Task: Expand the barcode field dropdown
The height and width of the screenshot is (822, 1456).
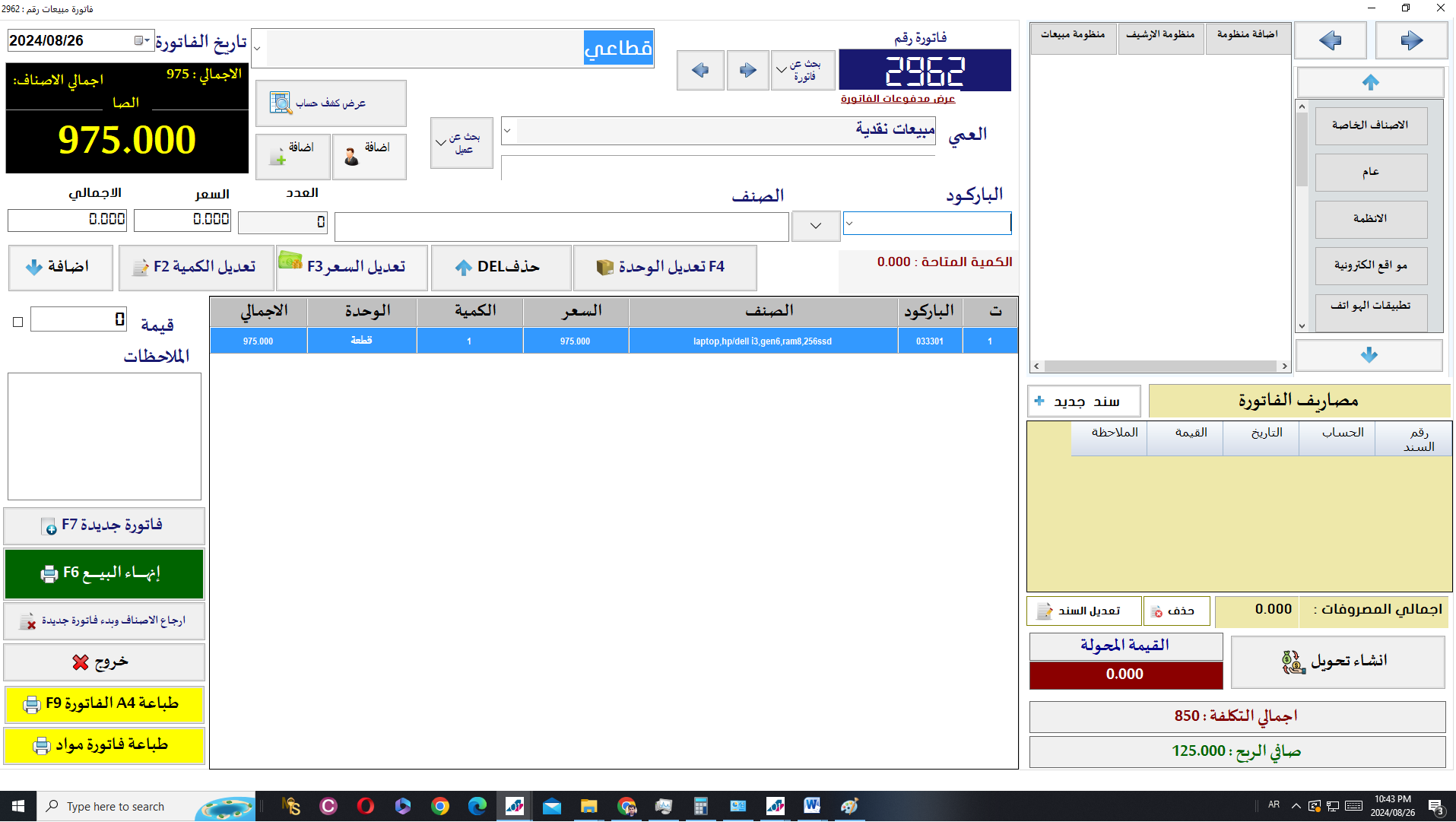Action: pyautogui.click(x=850, y=224)
